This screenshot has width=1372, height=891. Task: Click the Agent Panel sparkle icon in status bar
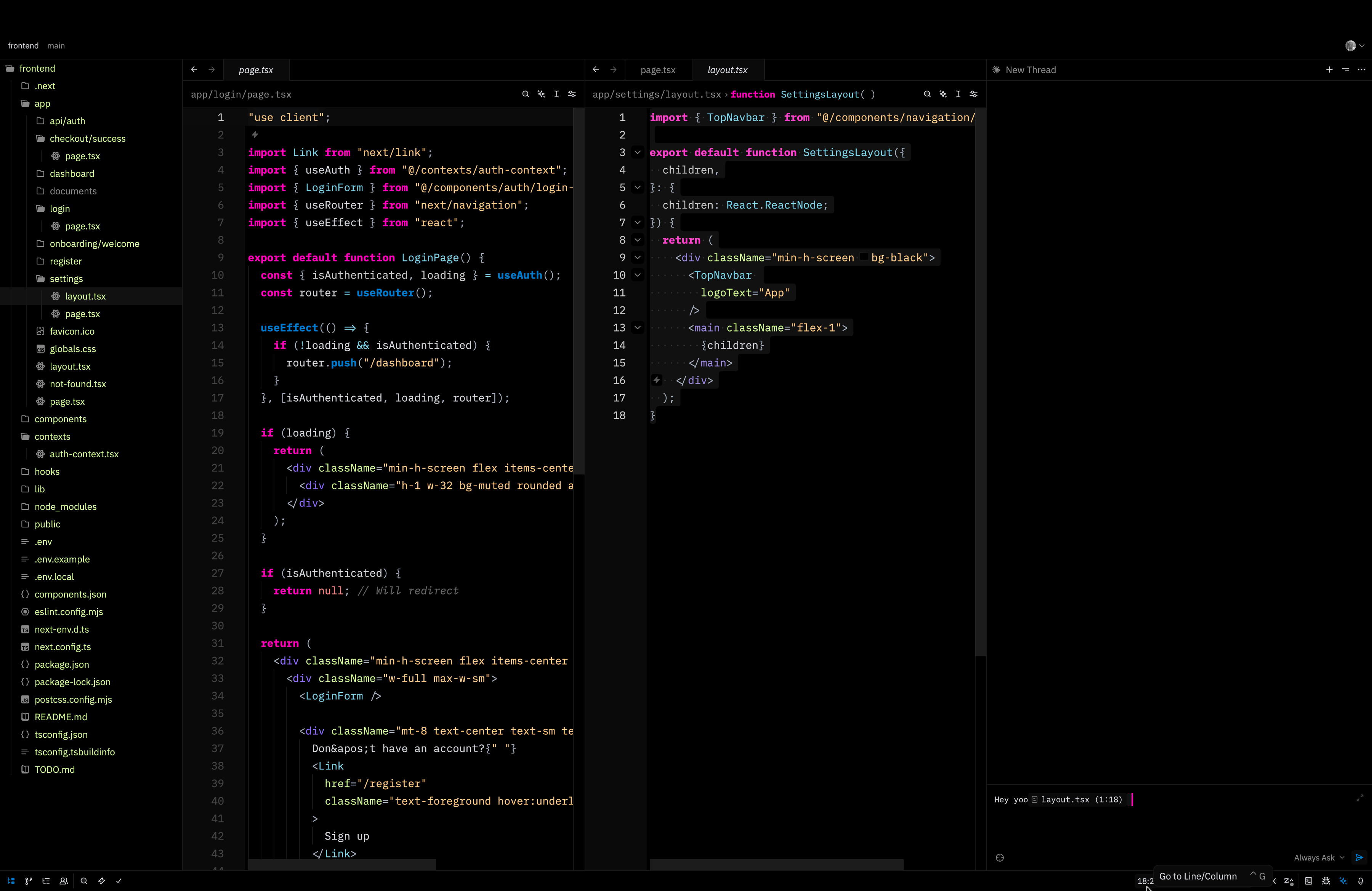tap(1343, 881)
